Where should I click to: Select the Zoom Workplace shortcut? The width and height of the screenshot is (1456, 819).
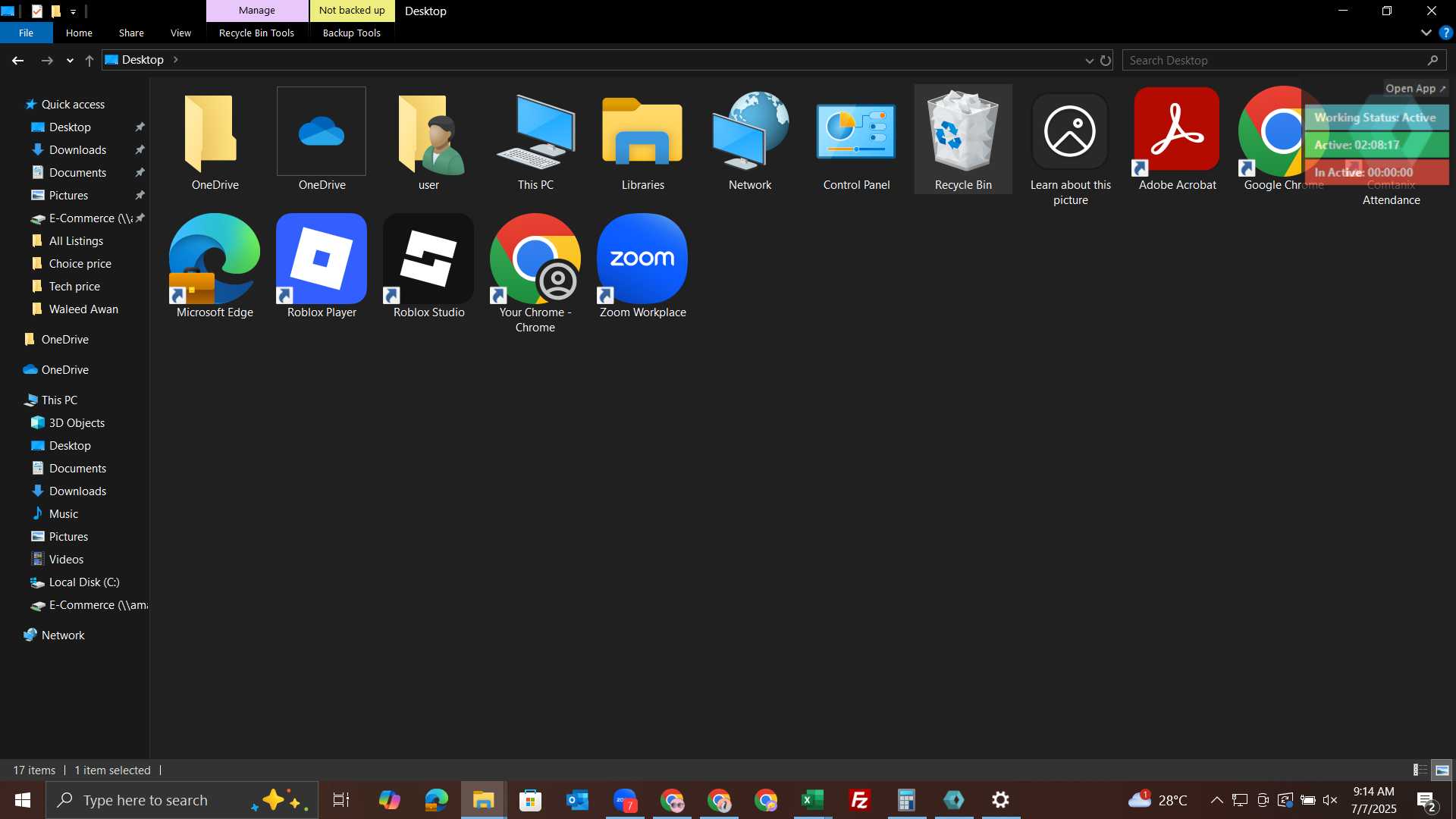pyautogui.click(x=642, y=266)
